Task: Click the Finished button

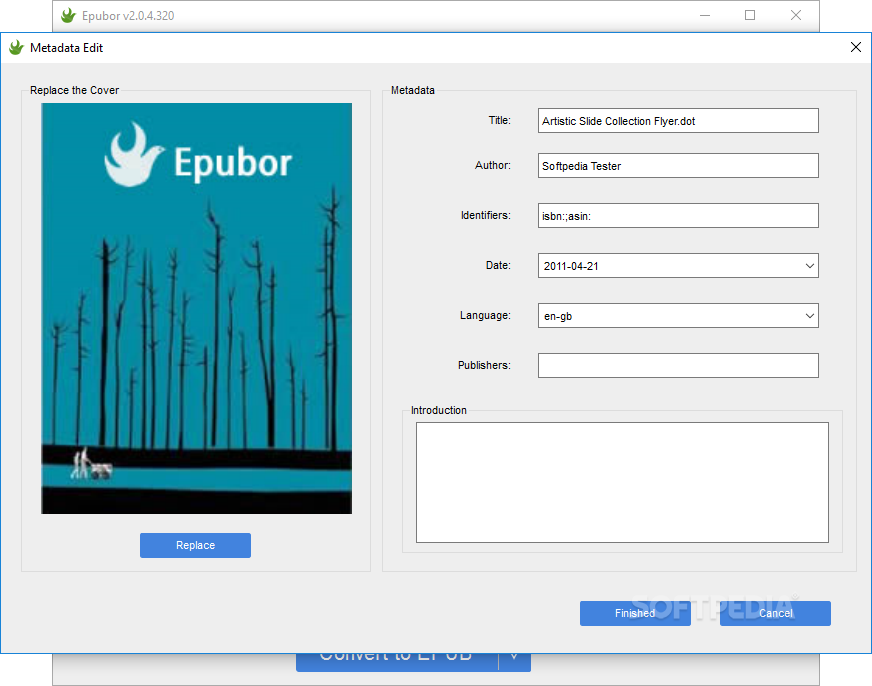Action: [635, 613]
